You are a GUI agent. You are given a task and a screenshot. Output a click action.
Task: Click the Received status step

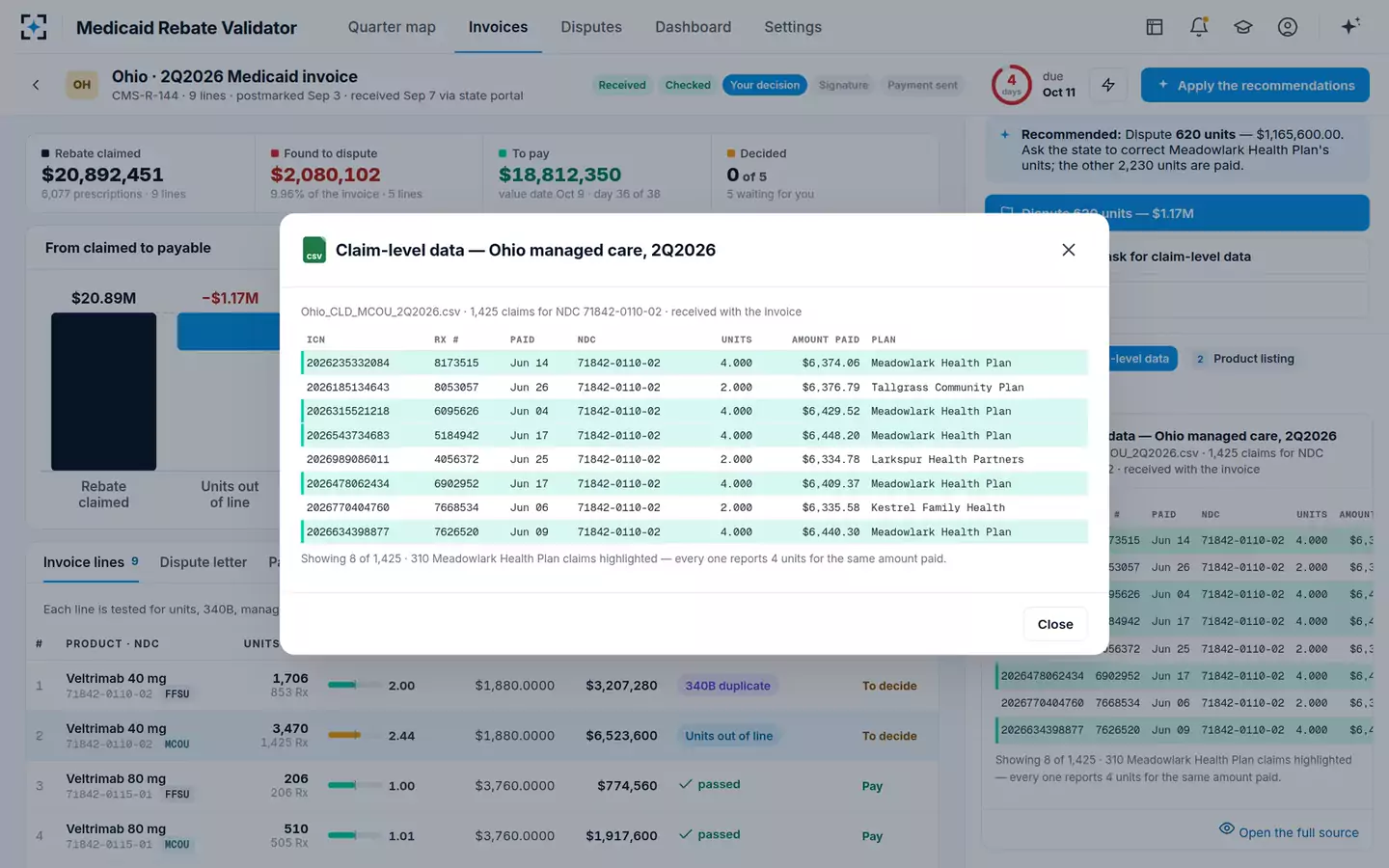pyautogui.click(x=622, y=85)
